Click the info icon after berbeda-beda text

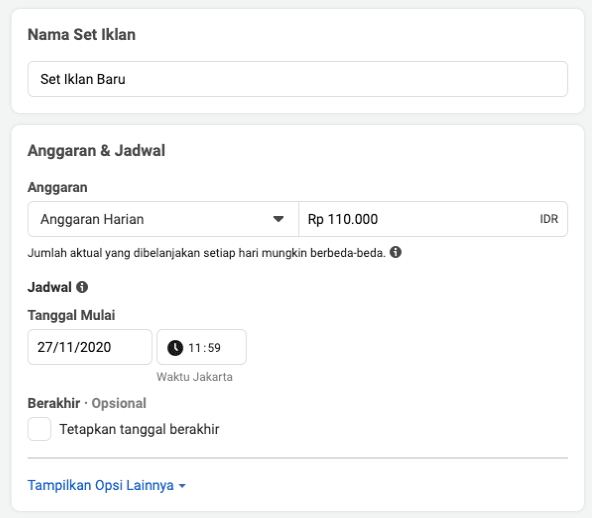coord(395,252)
